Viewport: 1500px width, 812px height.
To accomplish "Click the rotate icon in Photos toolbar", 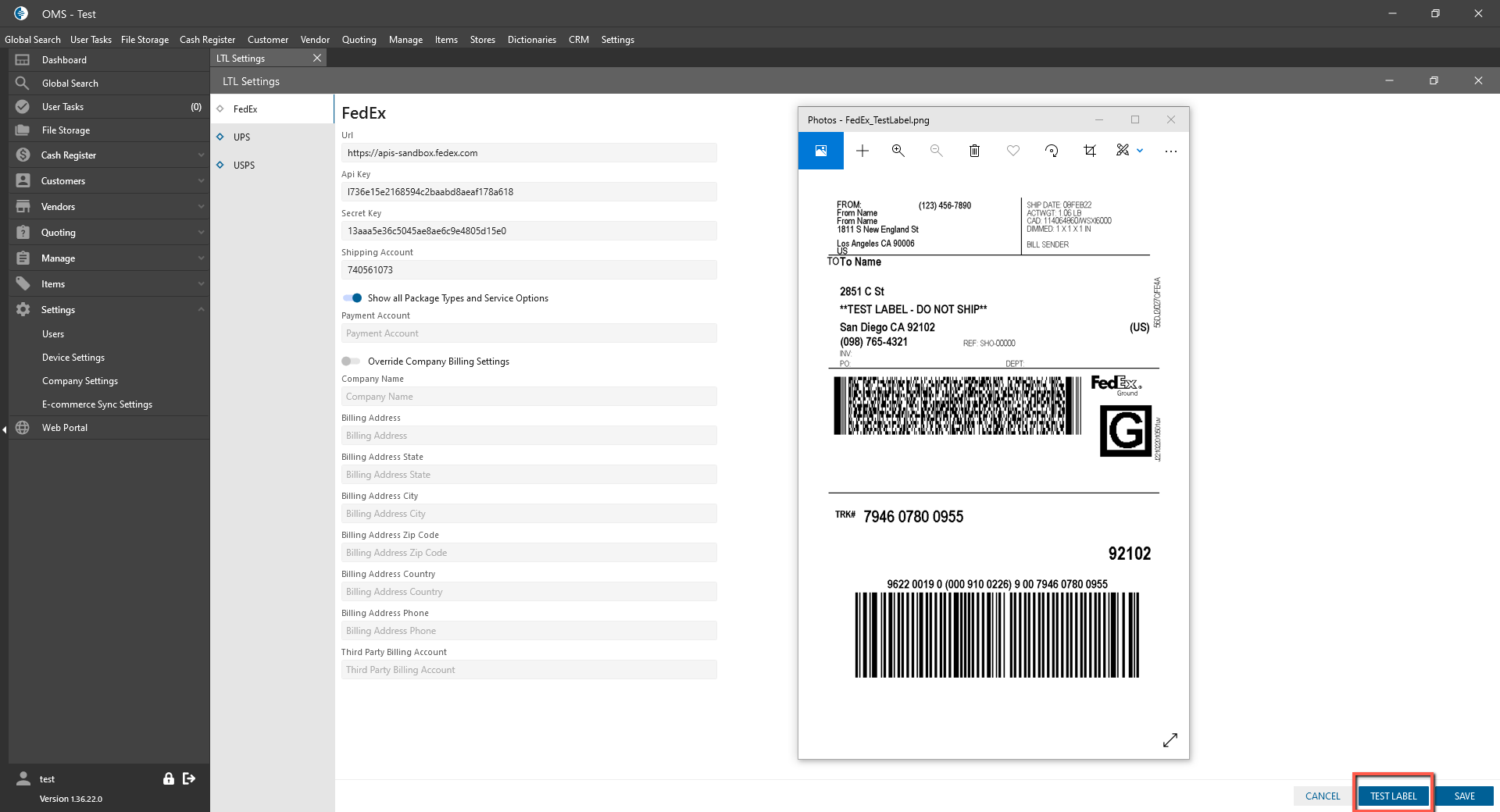I will [x=1052, y=151].
